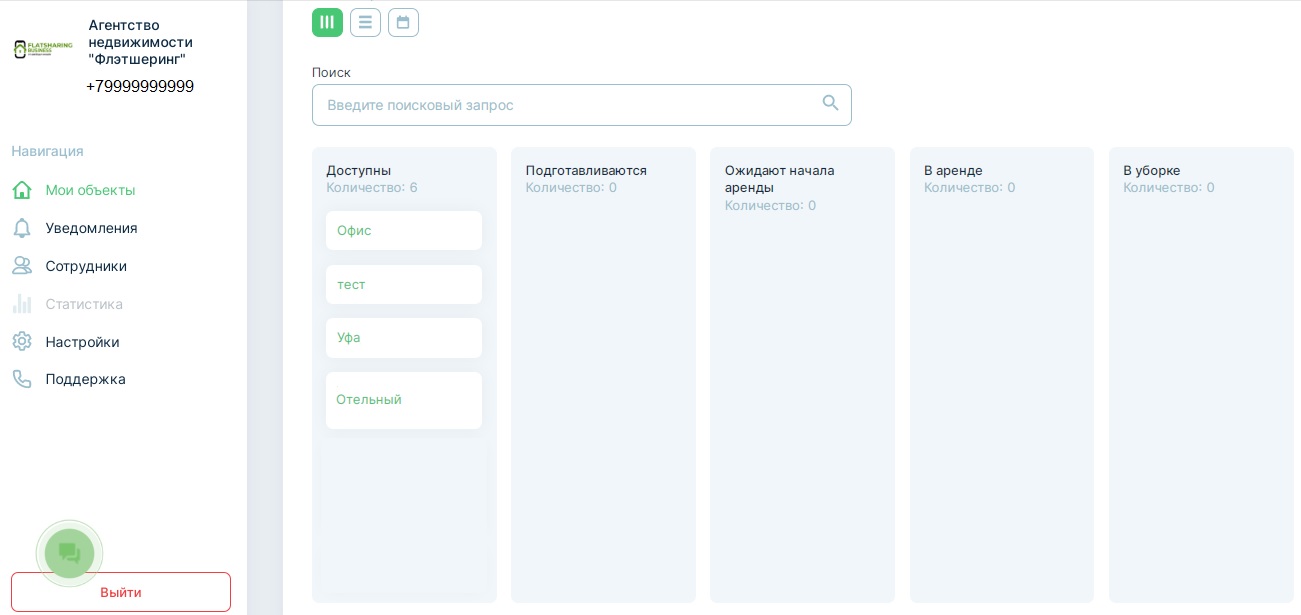
Task: Open the Уведомления menu item
Action: click(91, 228)
